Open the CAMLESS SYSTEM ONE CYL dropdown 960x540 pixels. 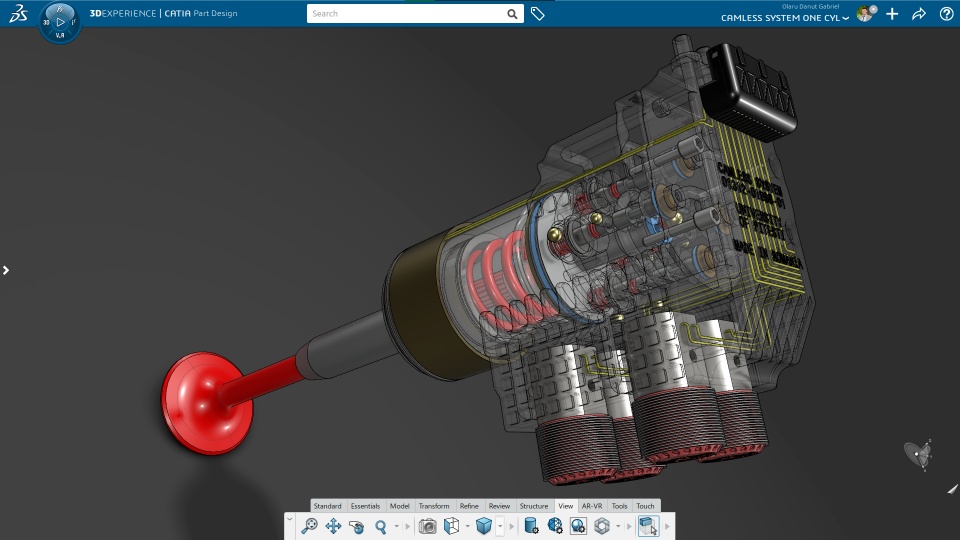click(785, 18)
